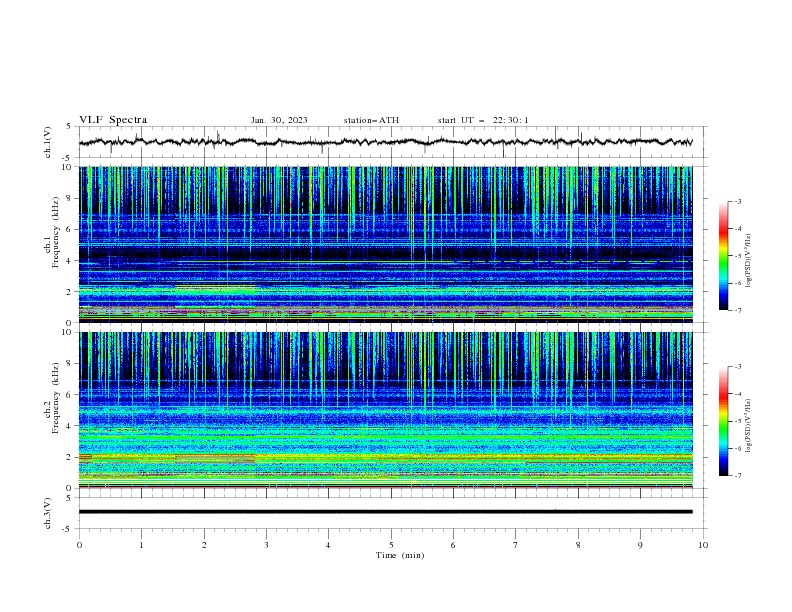The image size is (792, 612).
Task: Click the ch.2 Frequency (kHz) axis label
Action: 52,397
